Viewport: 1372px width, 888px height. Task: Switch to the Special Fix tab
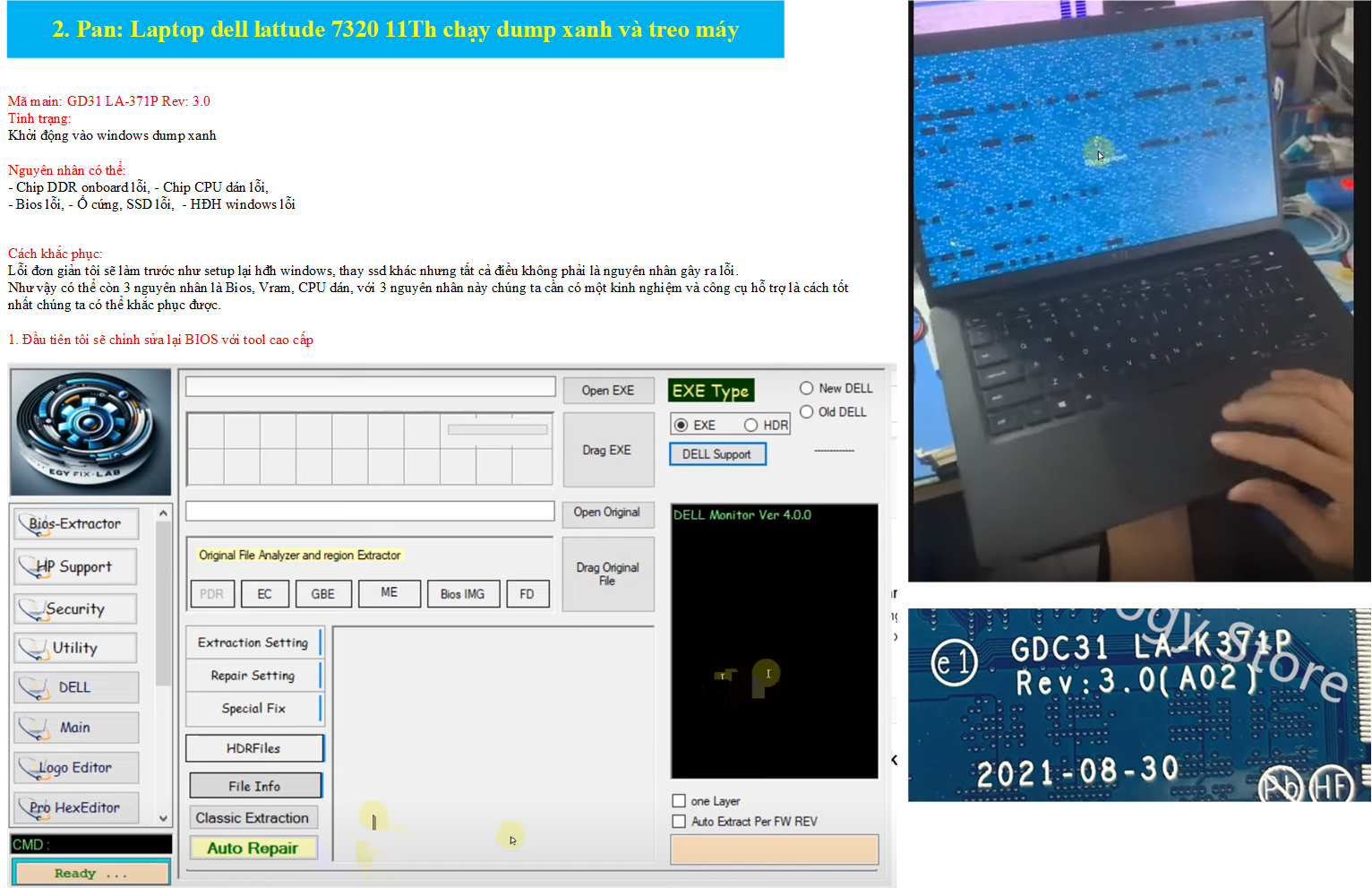pyautogui.click(x=253, y=708)
